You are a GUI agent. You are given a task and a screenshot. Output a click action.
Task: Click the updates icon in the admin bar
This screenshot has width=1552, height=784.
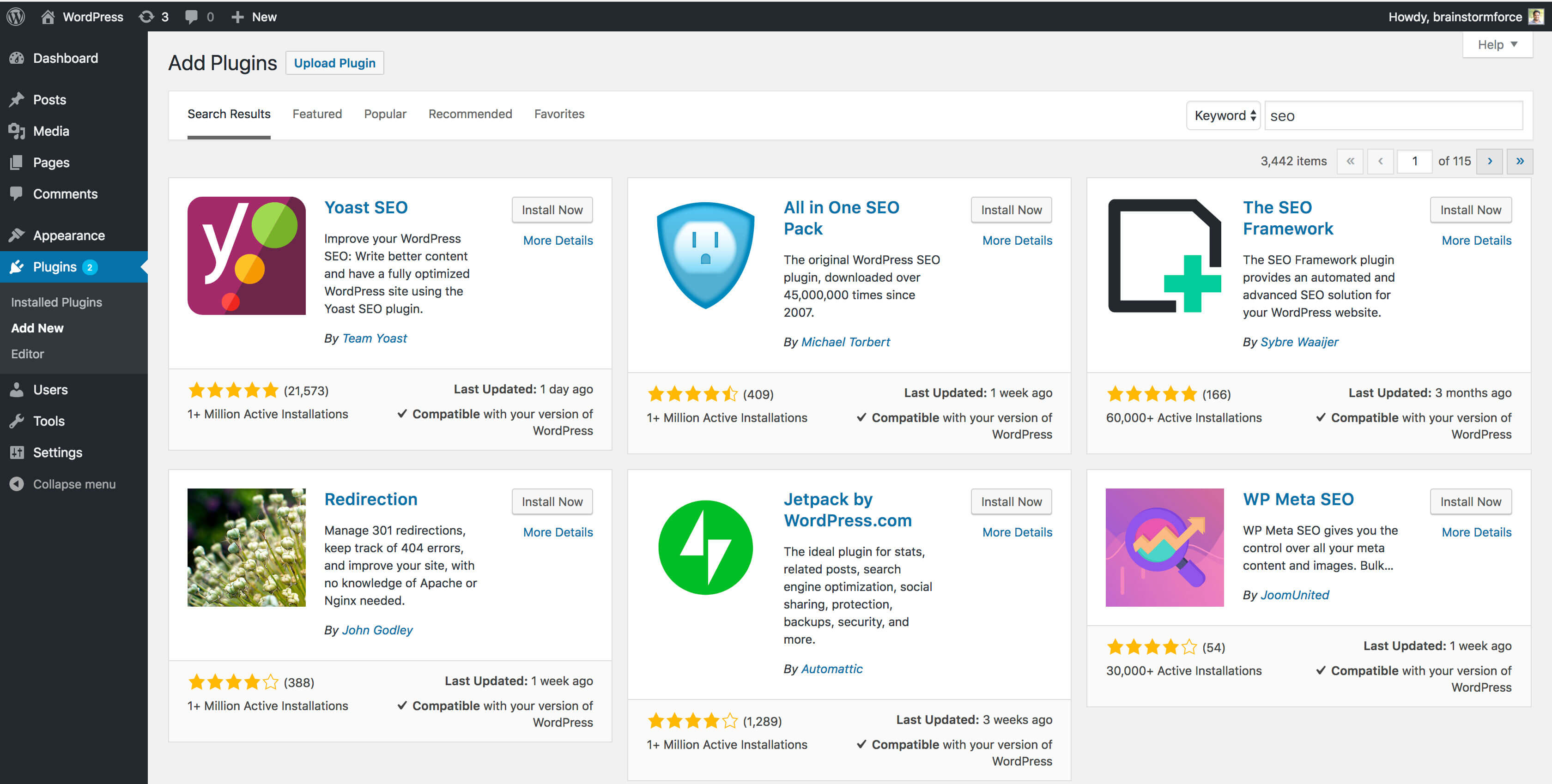tap(146, 16)
